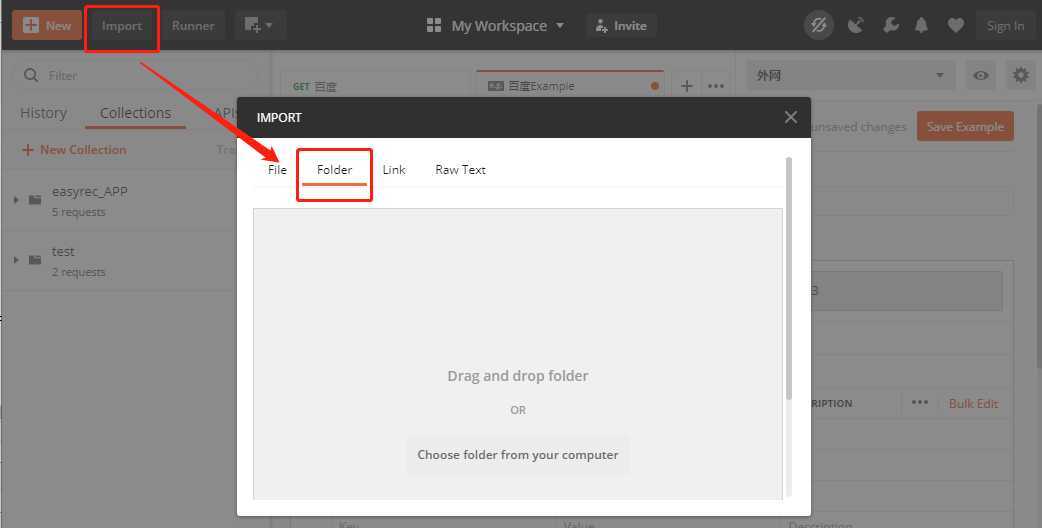Select the Raw Text tab in Import

pyautogui.click(x=460, y=169)
